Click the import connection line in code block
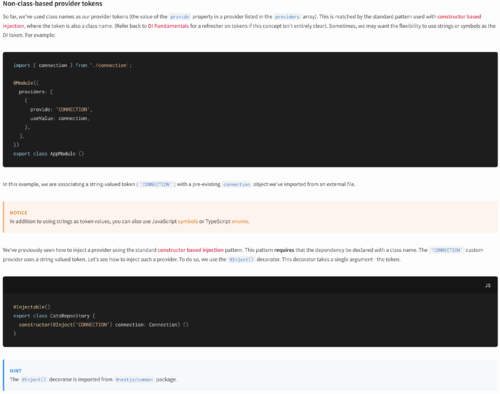Image resolution: width=500 pixels, height=394 pixels. [72, 65]
